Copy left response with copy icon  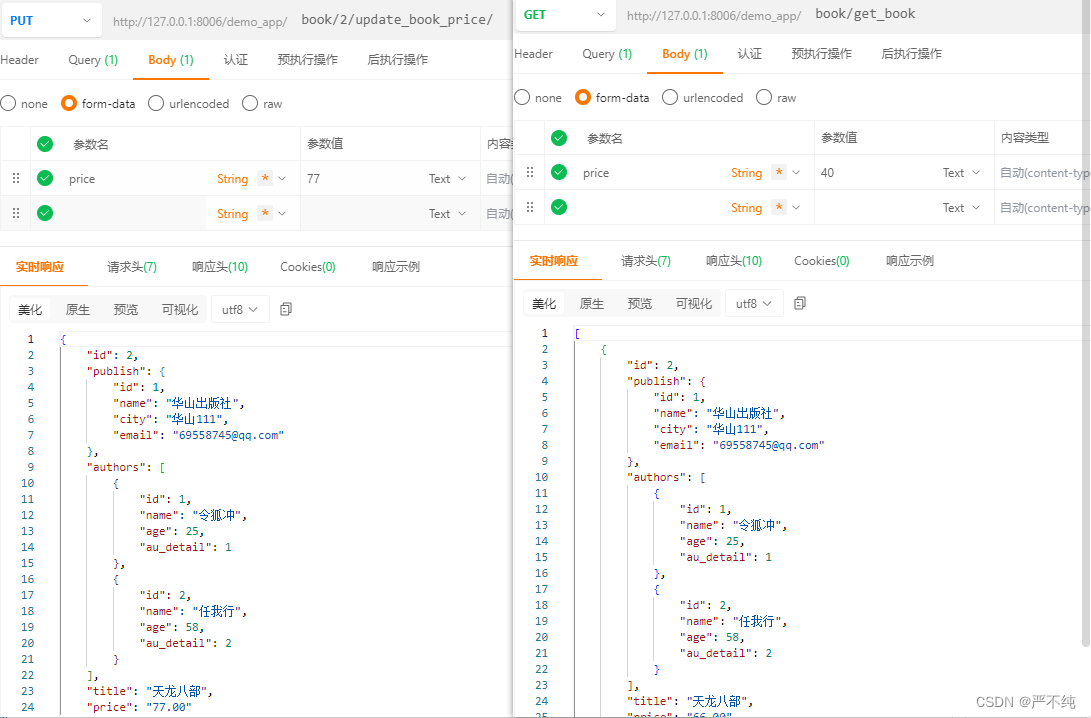click(286, 309)
